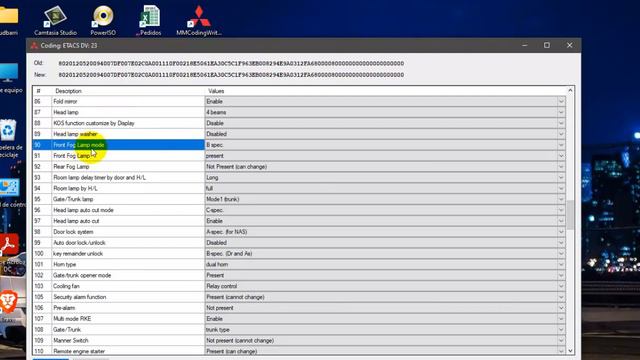Screen dimensions: 640x360
Task: Expand the Gate/Trunk 'trunk type' dropdown
Action: (561, 330)
